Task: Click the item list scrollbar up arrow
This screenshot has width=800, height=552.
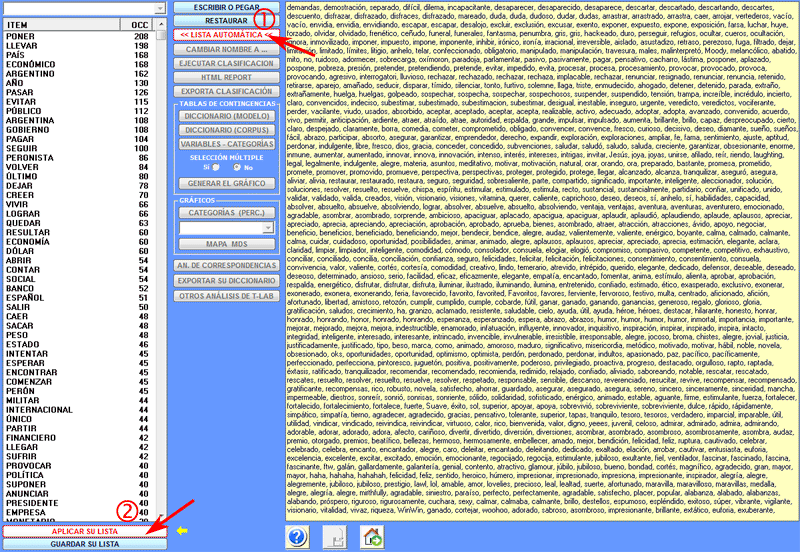Action: pyautogui.click(x=161, y=24)
